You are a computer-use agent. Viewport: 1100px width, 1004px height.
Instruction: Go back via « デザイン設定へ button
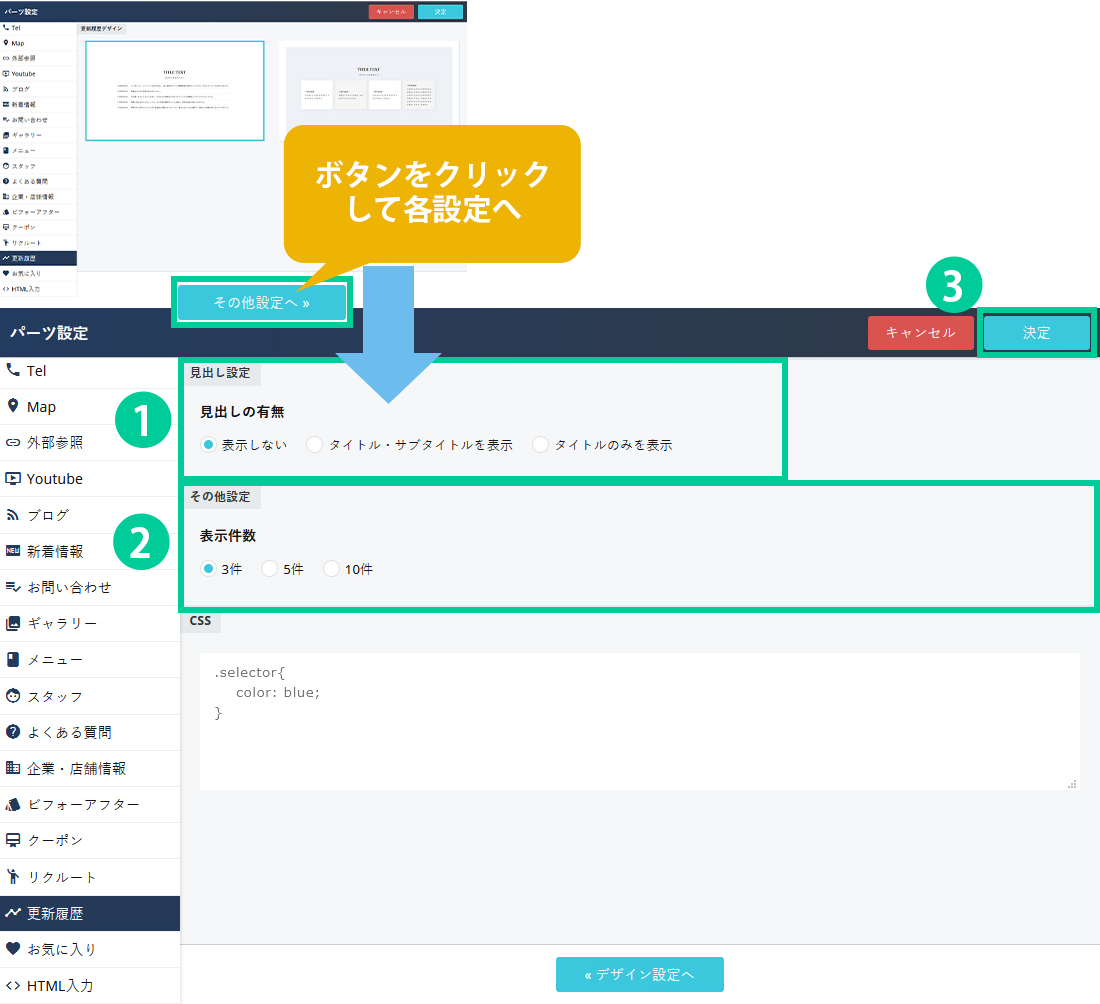tap(639, 974)
